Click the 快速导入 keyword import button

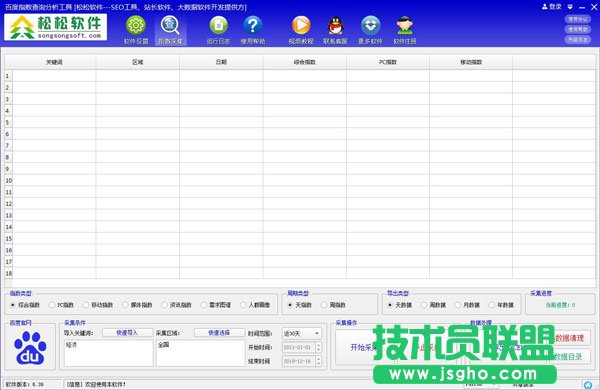127,333
